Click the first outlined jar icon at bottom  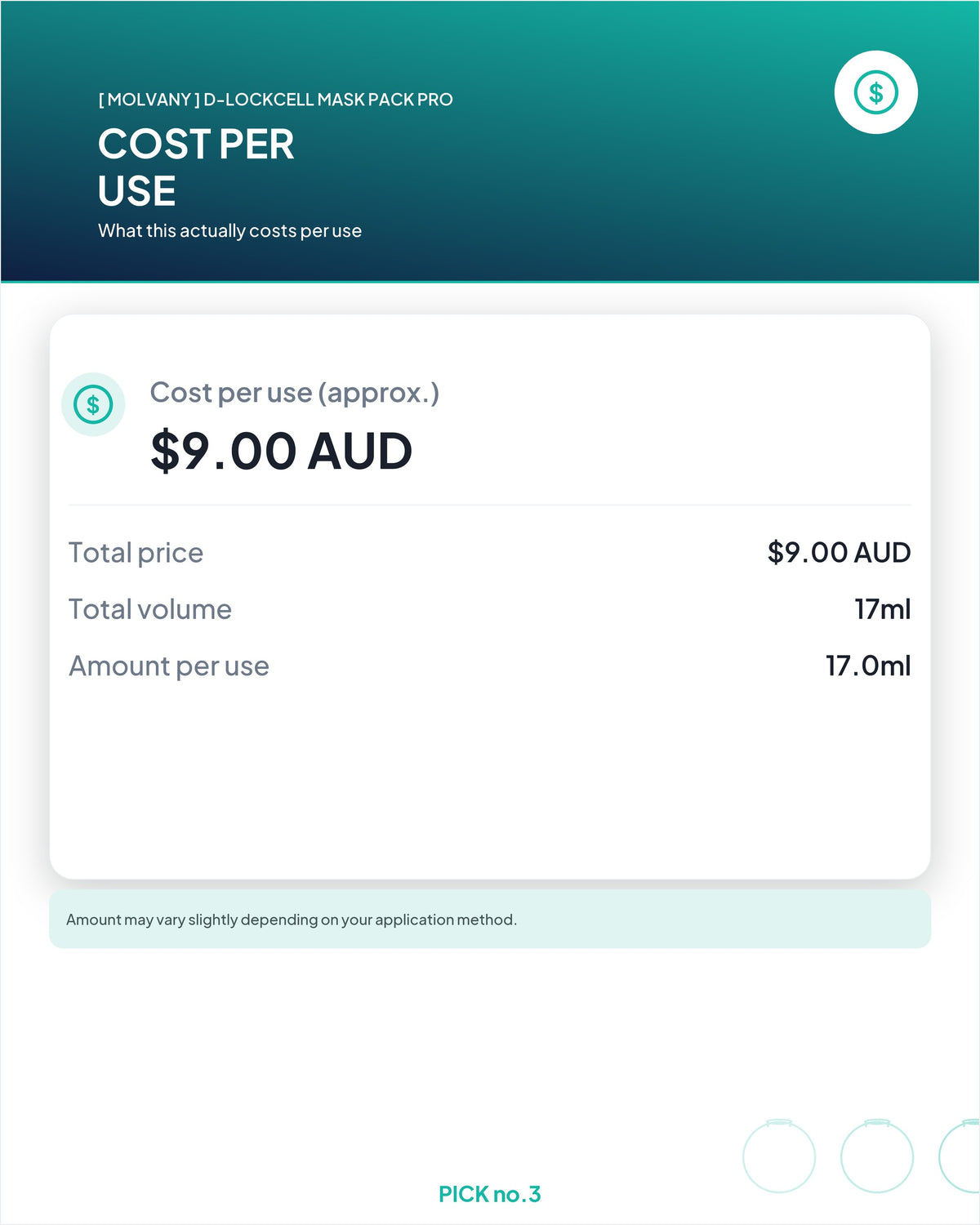click(779, 1156)
